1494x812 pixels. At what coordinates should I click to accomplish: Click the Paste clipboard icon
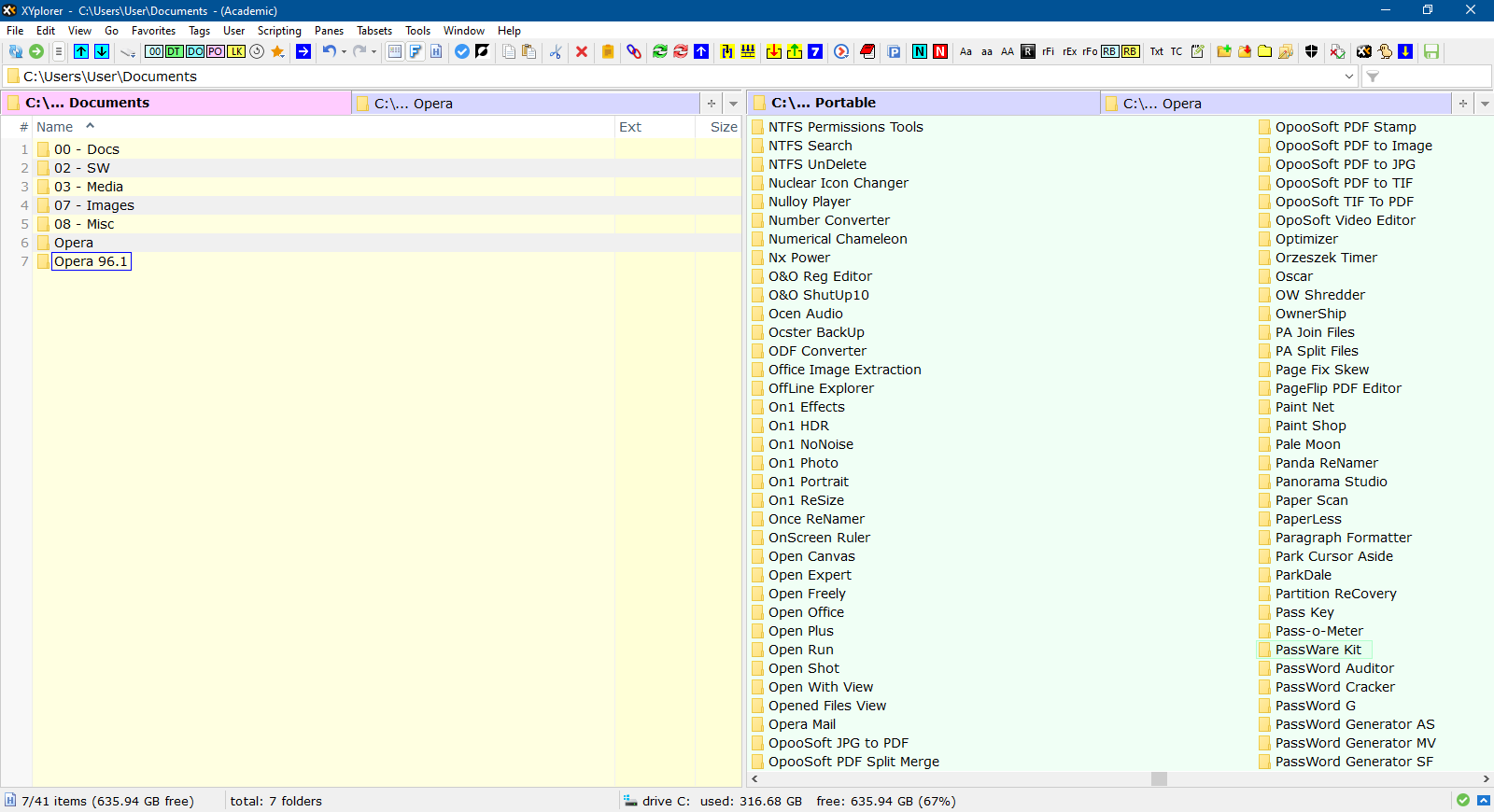tap(529, 51)
